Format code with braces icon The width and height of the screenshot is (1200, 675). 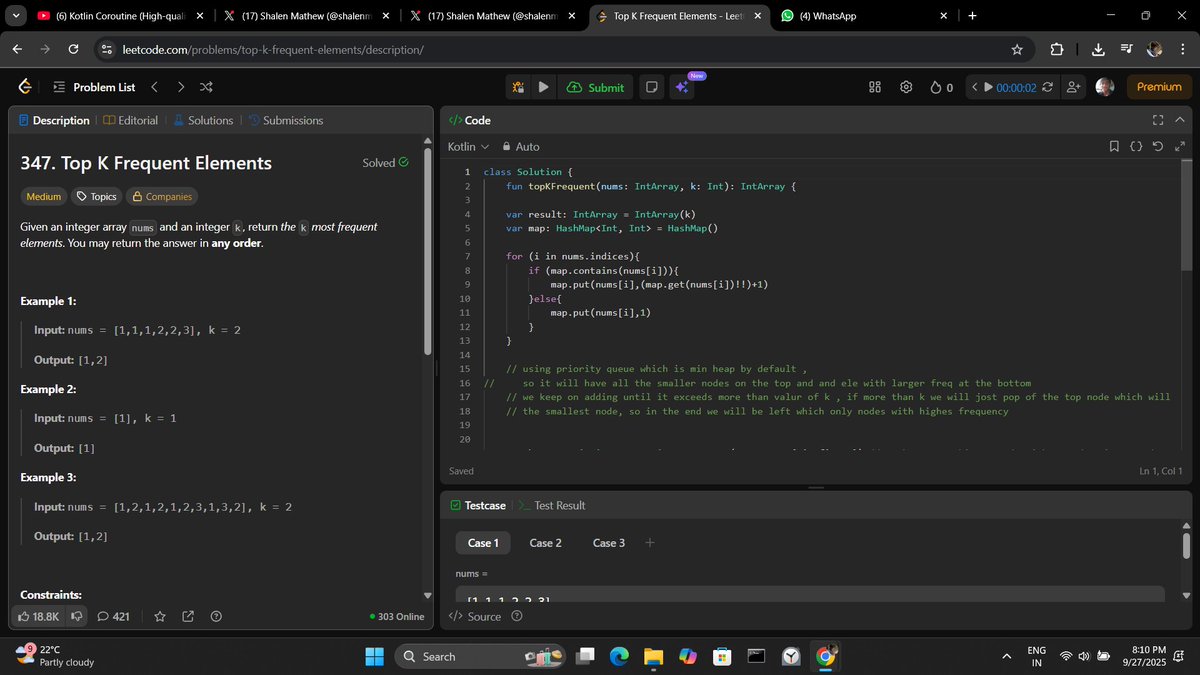point(1136,146)
